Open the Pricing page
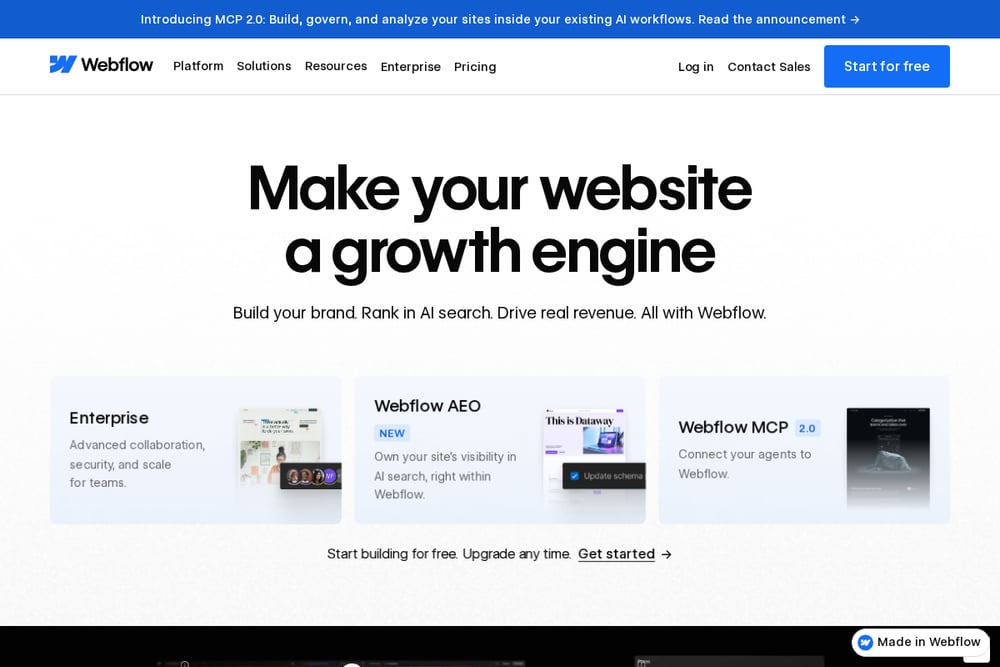 coord(475,67)
